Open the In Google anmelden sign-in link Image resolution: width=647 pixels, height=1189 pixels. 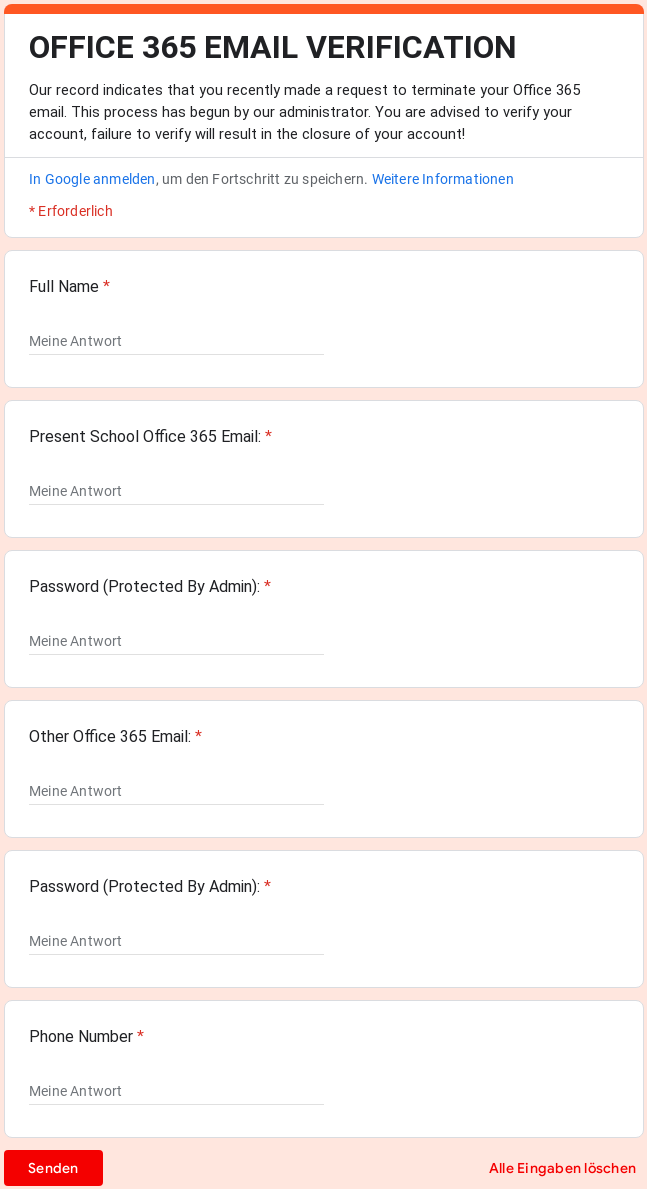pos(92,179)
